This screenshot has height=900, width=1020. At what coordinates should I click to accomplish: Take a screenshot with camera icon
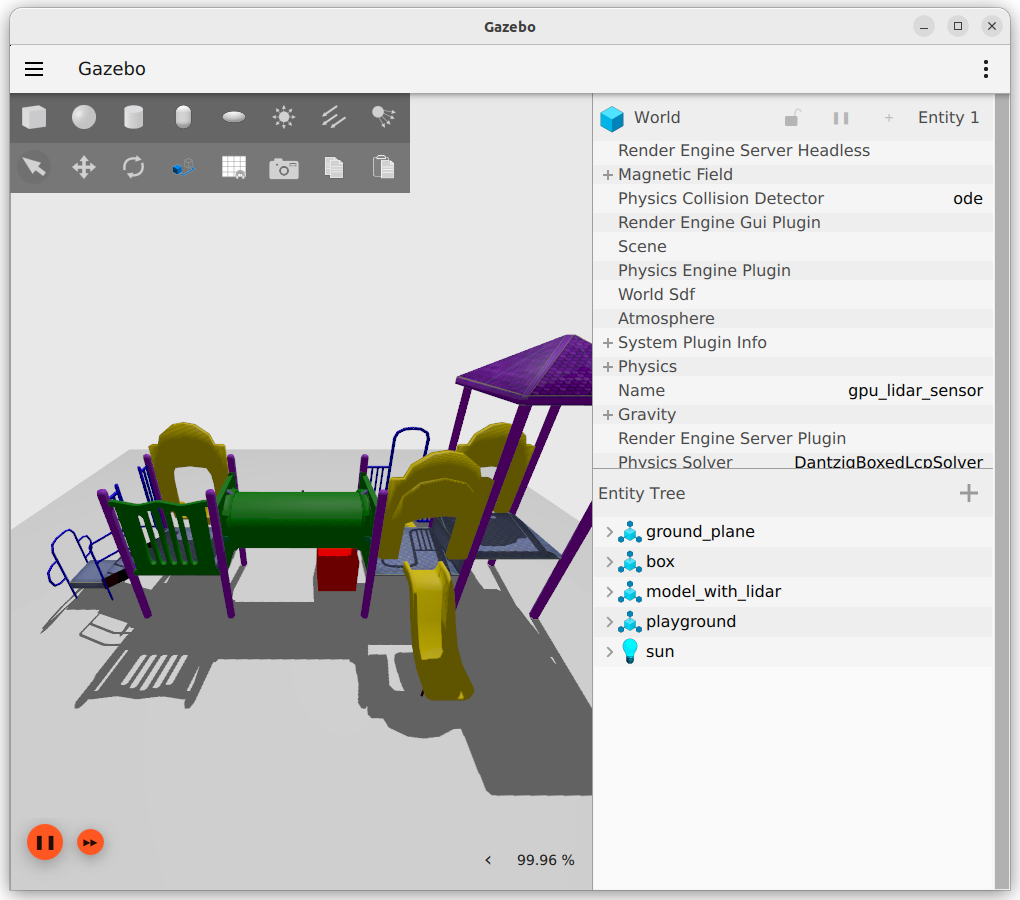click(x=284, y=168)
